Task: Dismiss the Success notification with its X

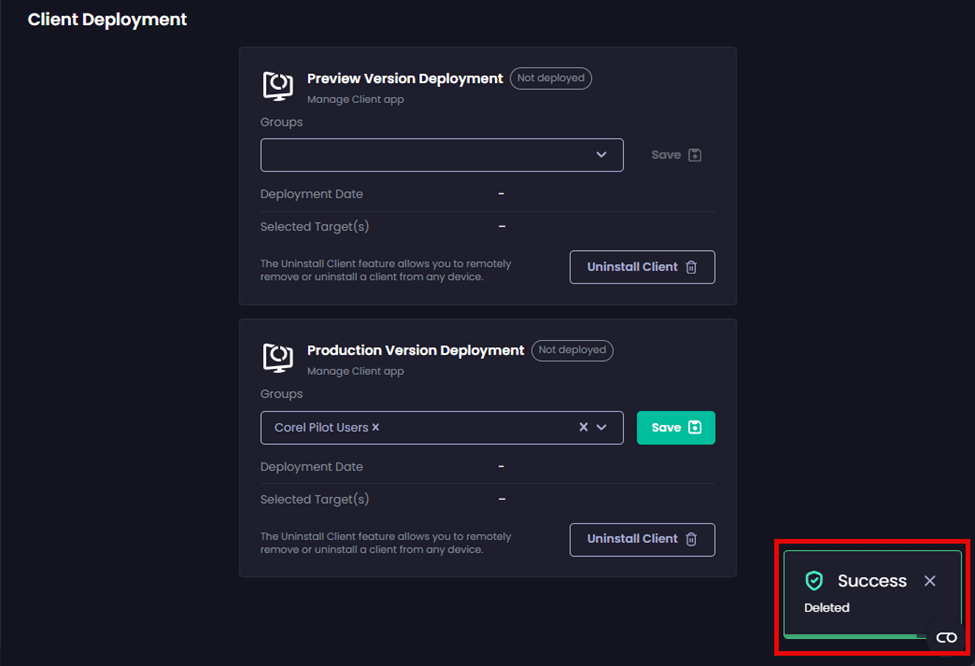Action: tap(930, 581)
